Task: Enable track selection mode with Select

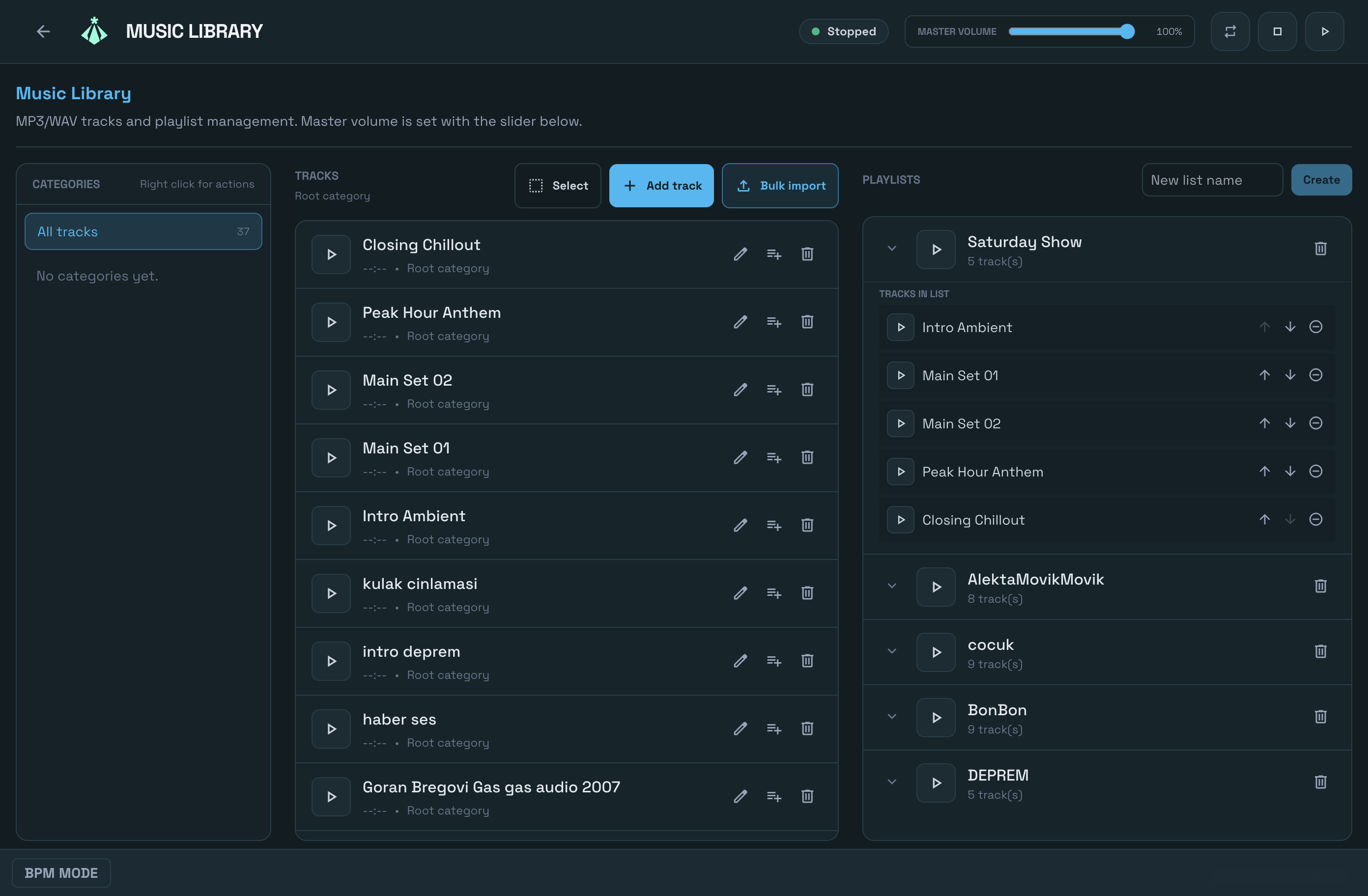Action: [x=558, y=186]
